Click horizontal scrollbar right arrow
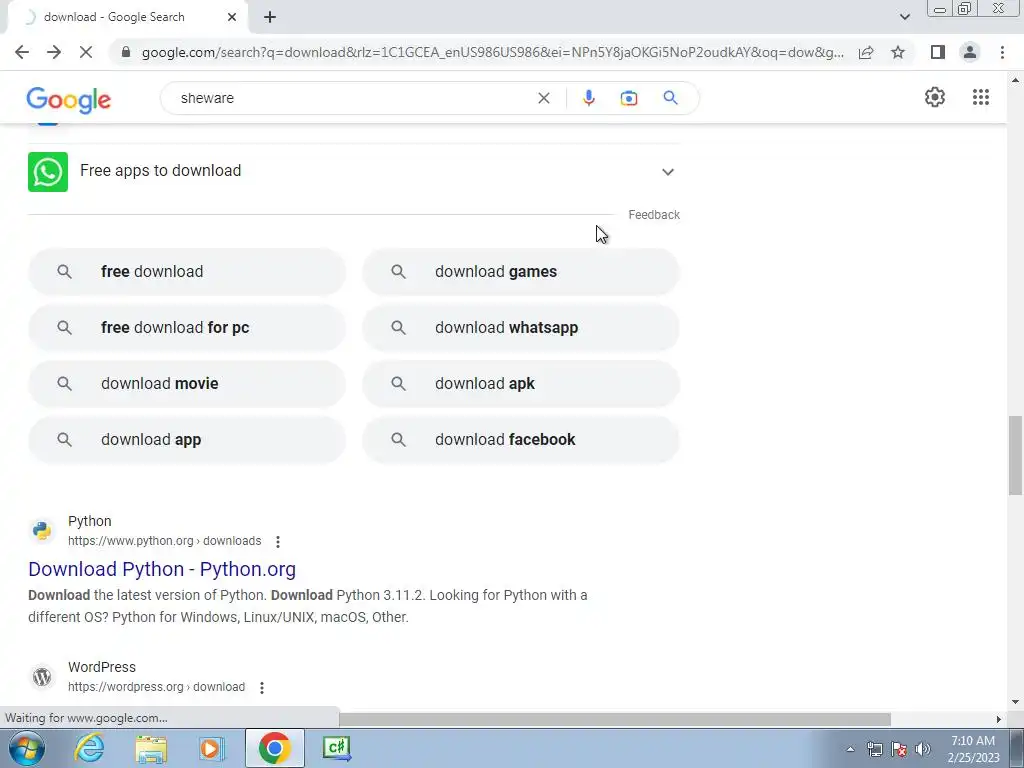The width and height of the screenshot is (1024, 768). click(x=999, y=719)
